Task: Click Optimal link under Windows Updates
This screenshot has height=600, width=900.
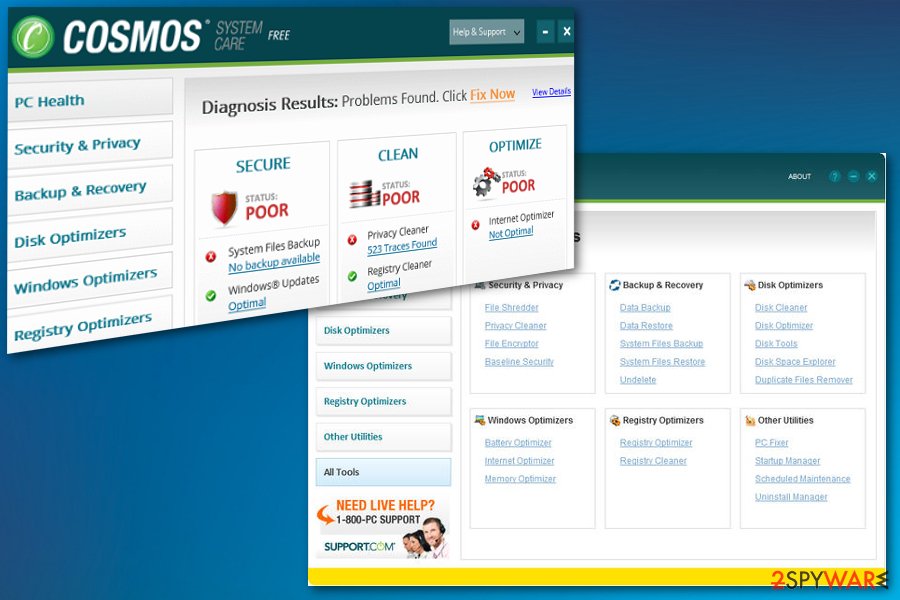Action: 247,304
